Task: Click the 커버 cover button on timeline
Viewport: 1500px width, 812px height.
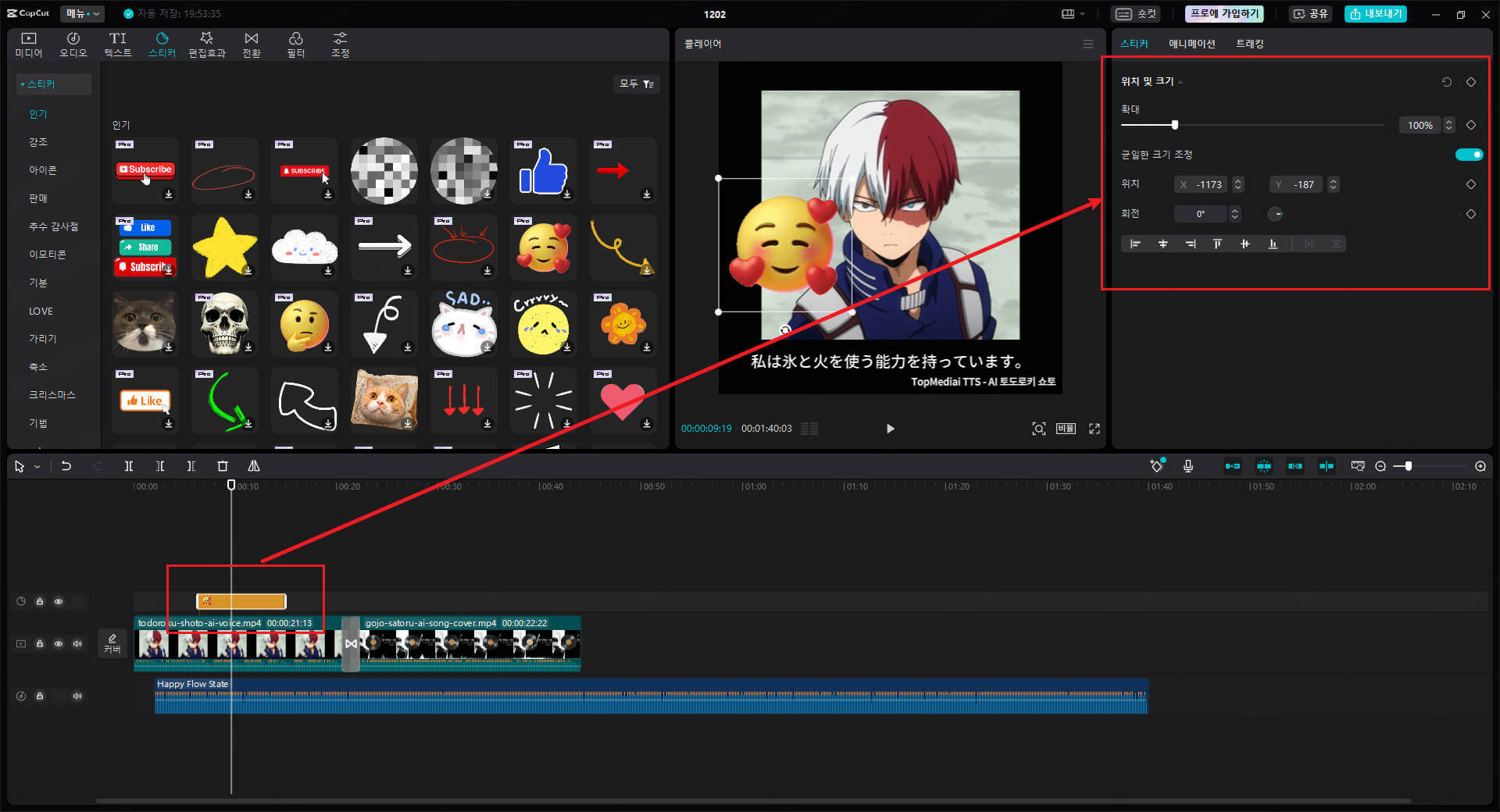Action: pyautogui.click(x=112, y=643)
